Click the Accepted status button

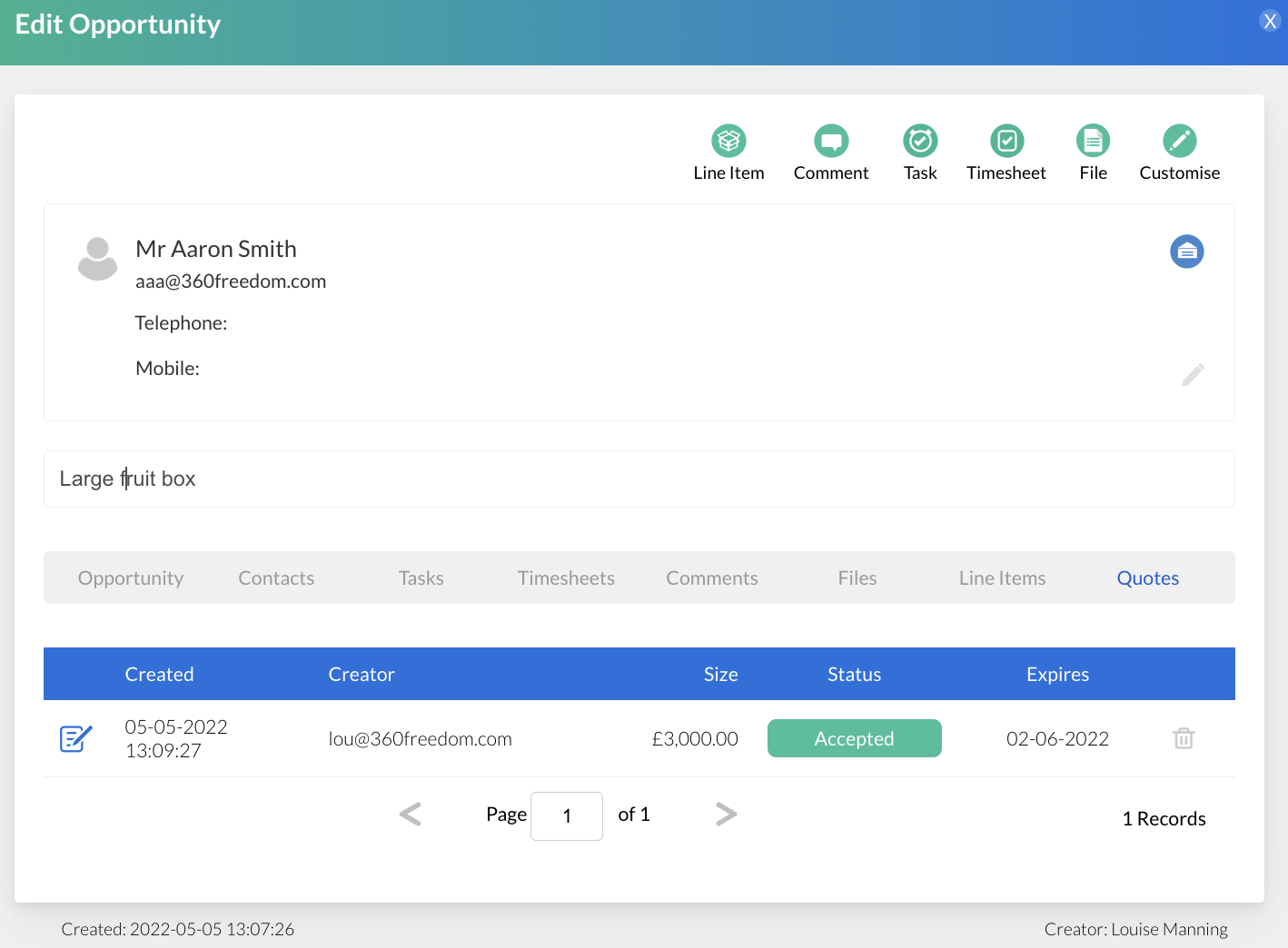[x=854, y=738]
